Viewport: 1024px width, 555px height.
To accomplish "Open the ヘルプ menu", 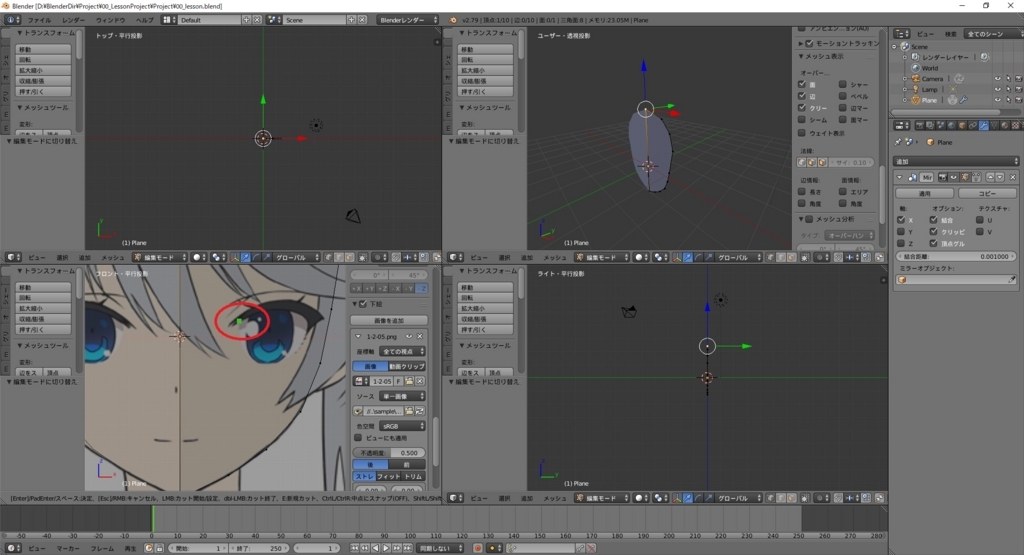I will pos(144,20).
